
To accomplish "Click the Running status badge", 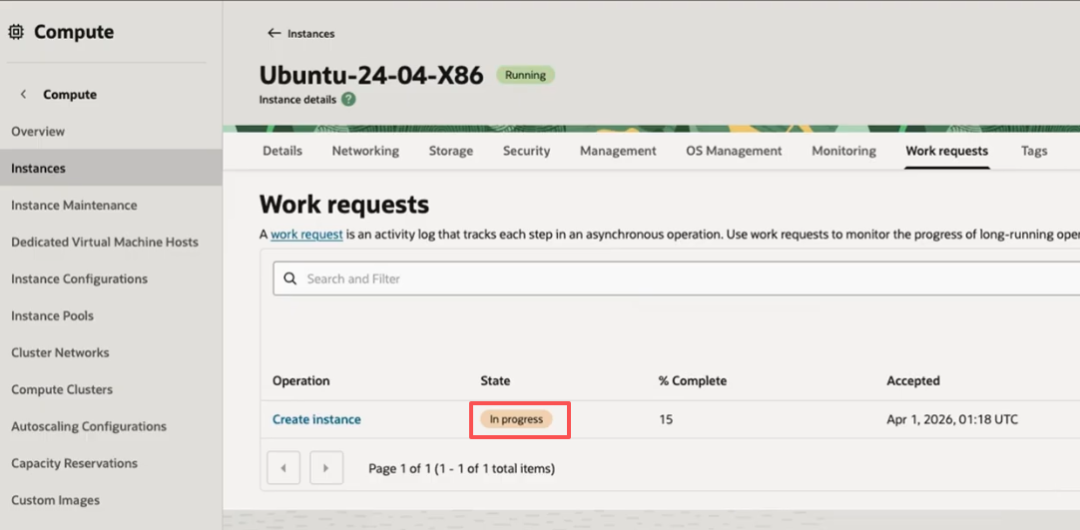I will (526, 75).
